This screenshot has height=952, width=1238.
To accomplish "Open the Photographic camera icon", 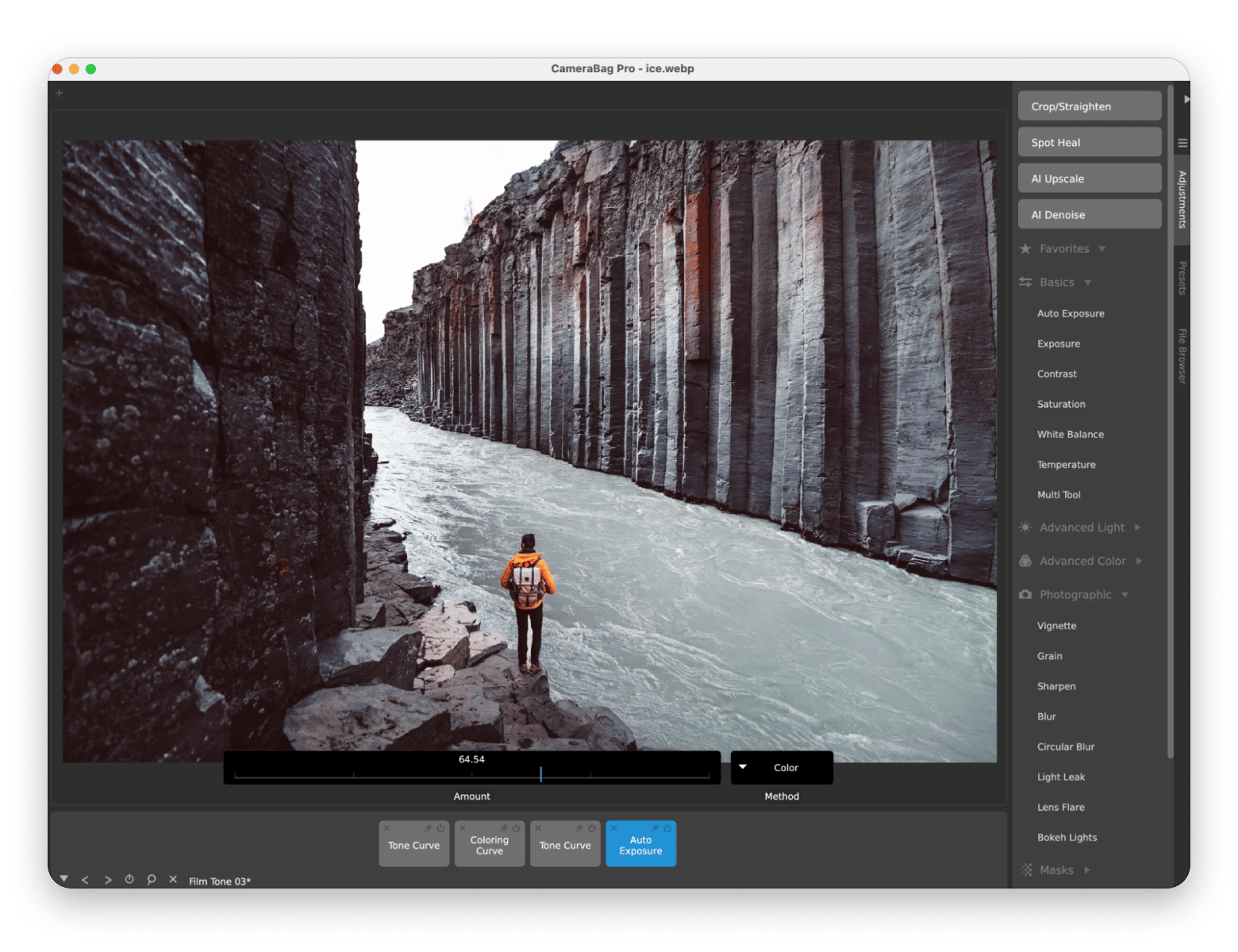I will coord(1024,594).
